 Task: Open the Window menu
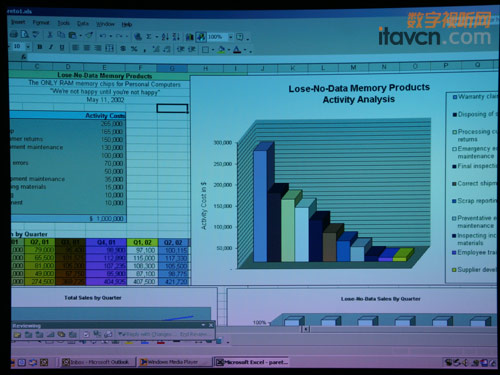[x=105, y=24]
